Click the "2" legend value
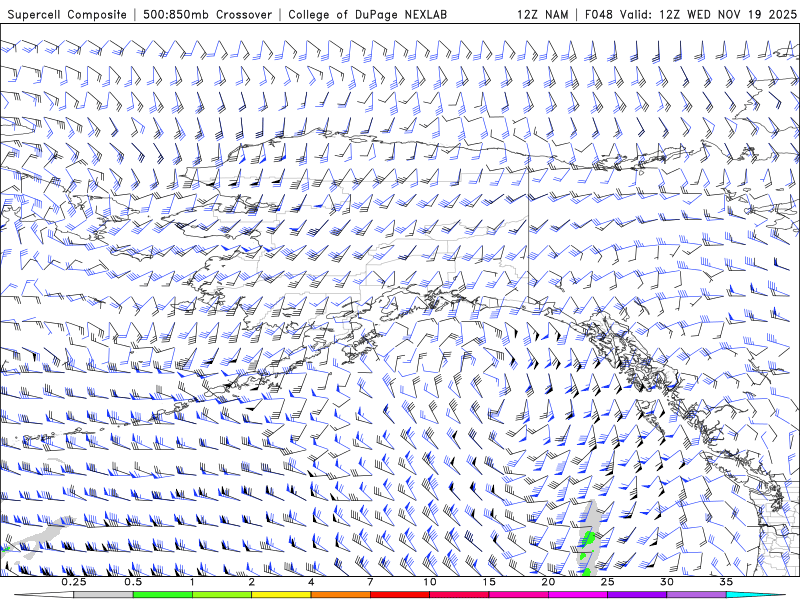This screenshot has width=800, height=600. point(252,582)
